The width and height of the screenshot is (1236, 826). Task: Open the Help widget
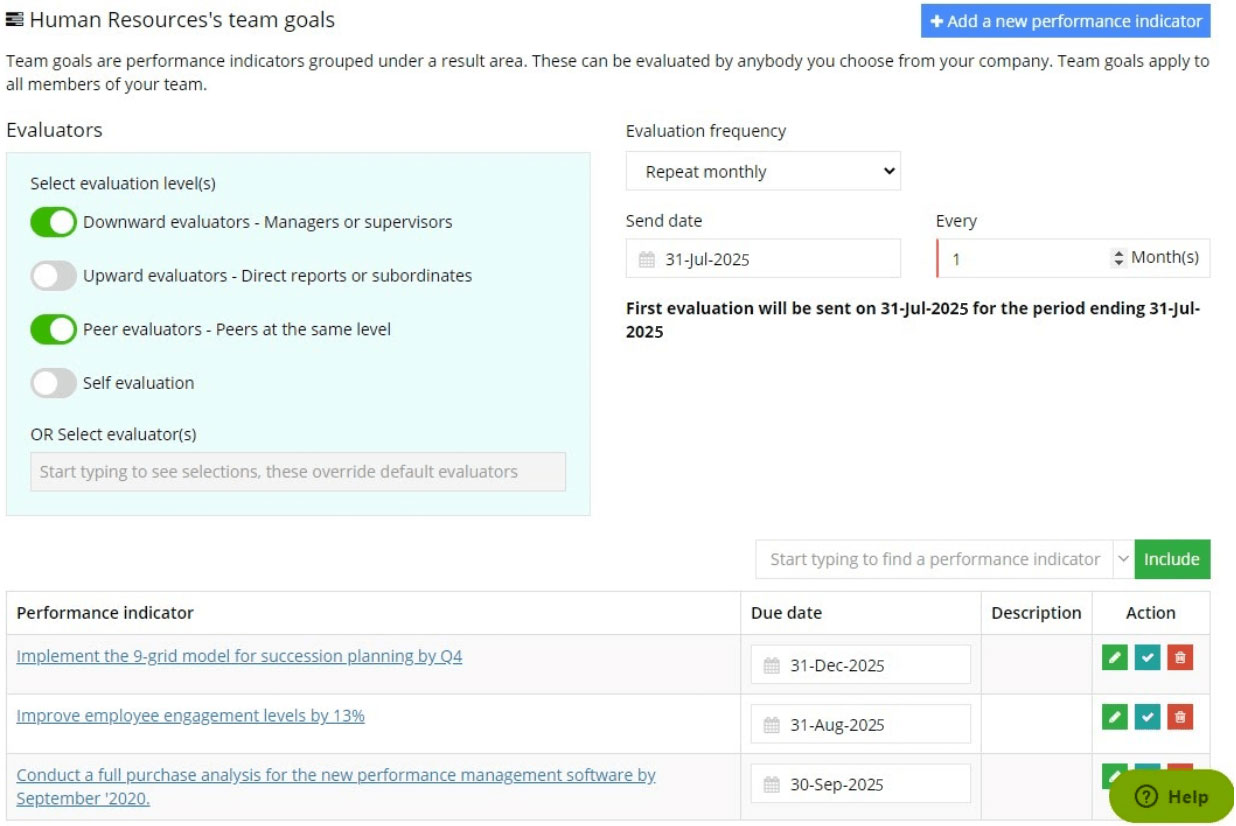1171,797
